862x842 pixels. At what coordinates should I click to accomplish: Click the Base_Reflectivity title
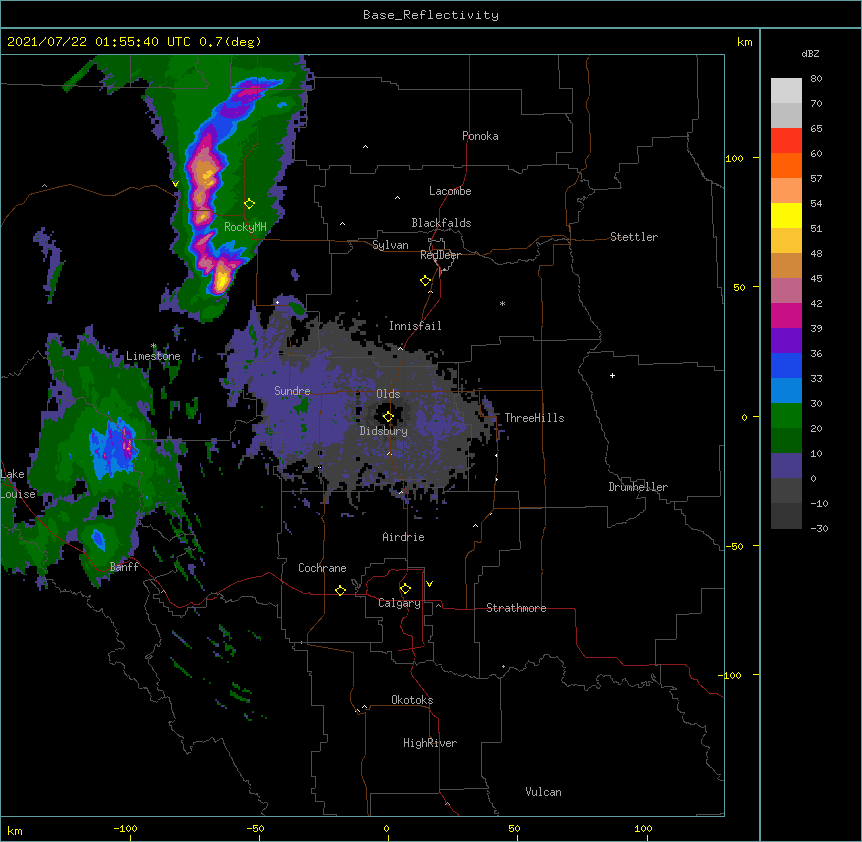[431, 15]
